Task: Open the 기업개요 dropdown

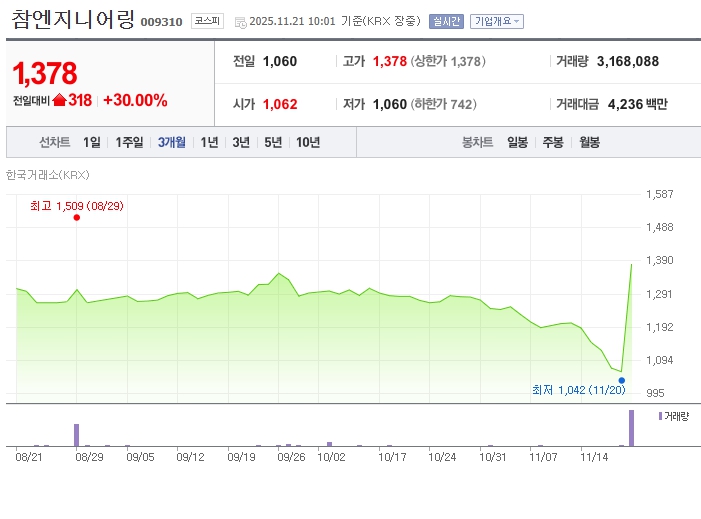Action: tap(496, 21)
